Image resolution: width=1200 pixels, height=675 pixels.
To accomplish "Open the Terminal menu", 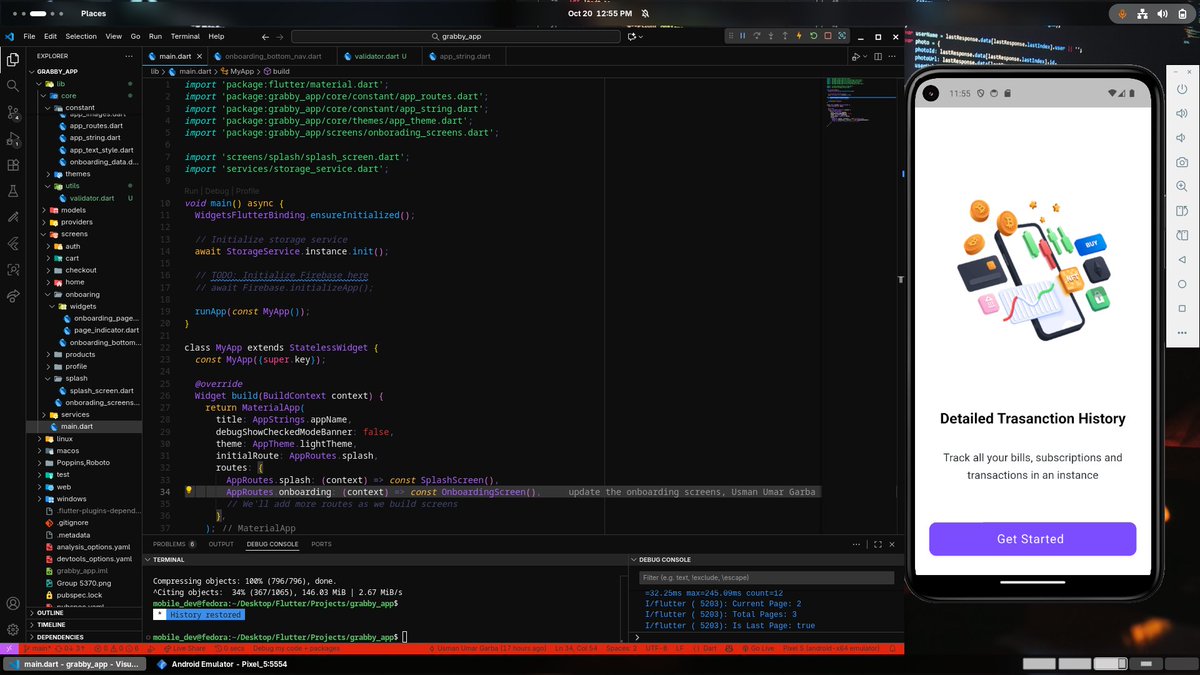I will coord(185,36).
